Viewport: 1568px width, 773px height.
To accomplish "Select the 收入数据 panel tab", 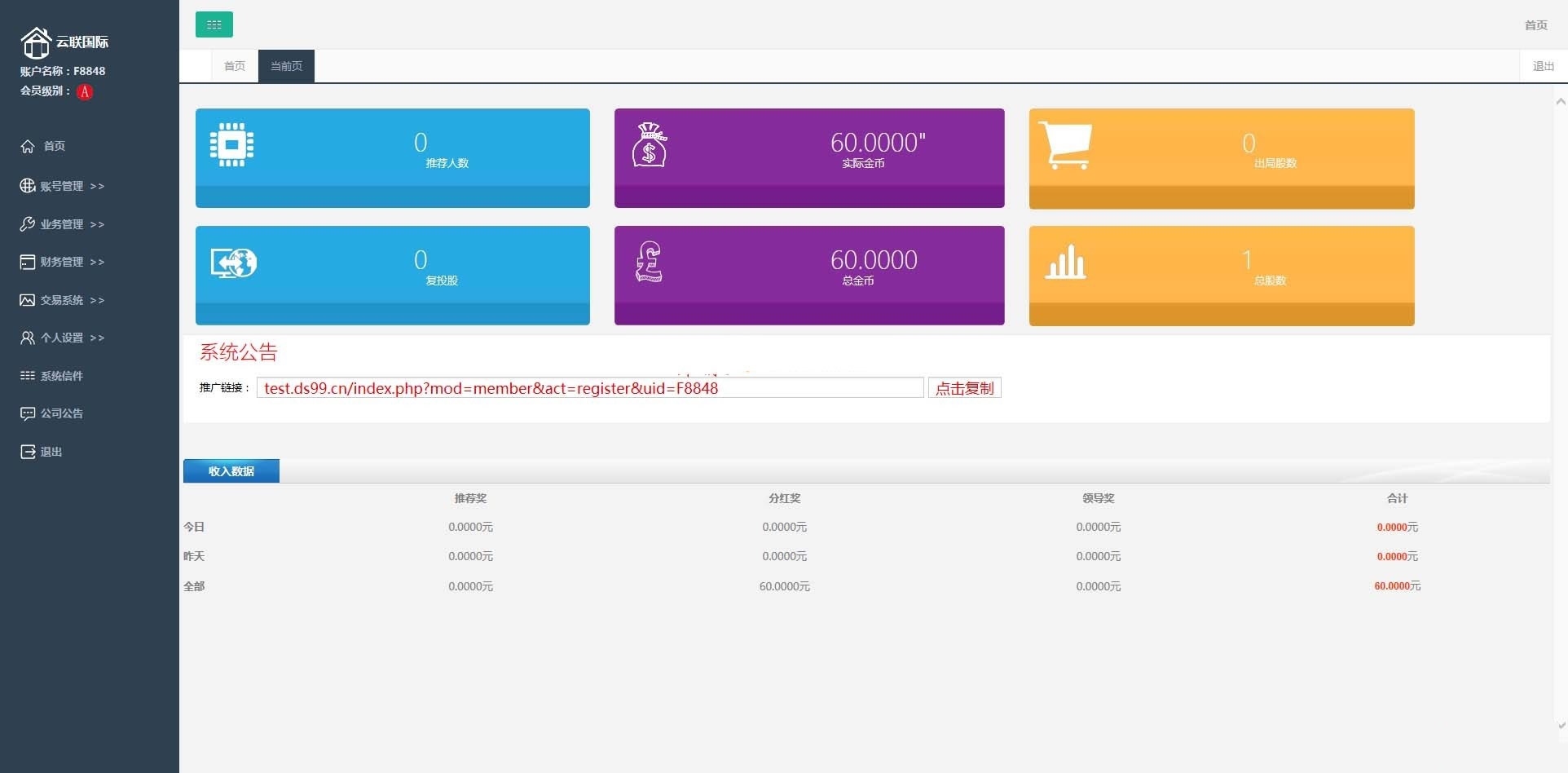I will click(231, 471).
